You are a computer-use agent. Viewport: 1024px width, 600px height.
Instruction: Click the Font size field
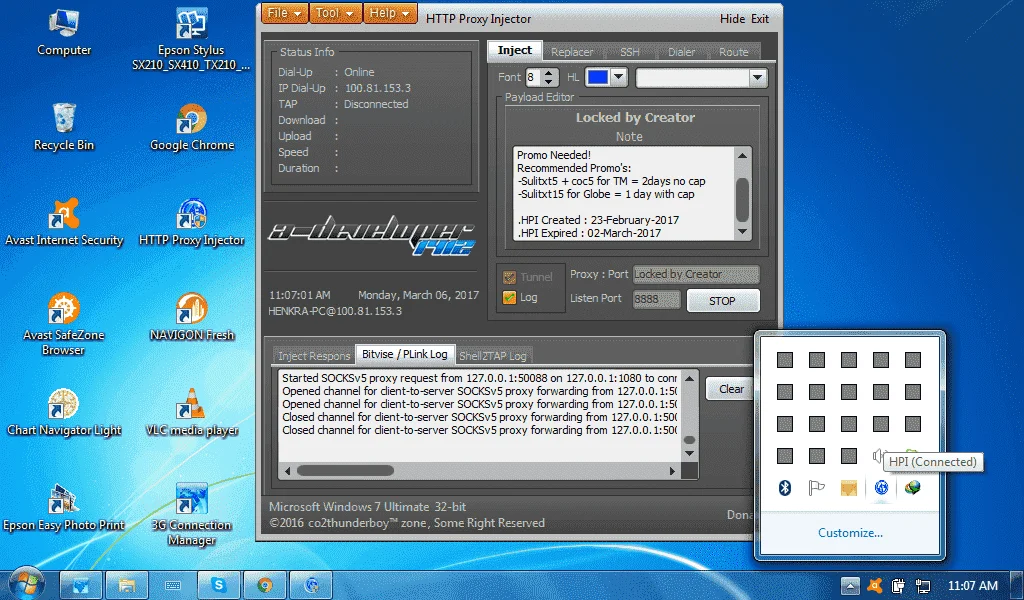(534, 78)
